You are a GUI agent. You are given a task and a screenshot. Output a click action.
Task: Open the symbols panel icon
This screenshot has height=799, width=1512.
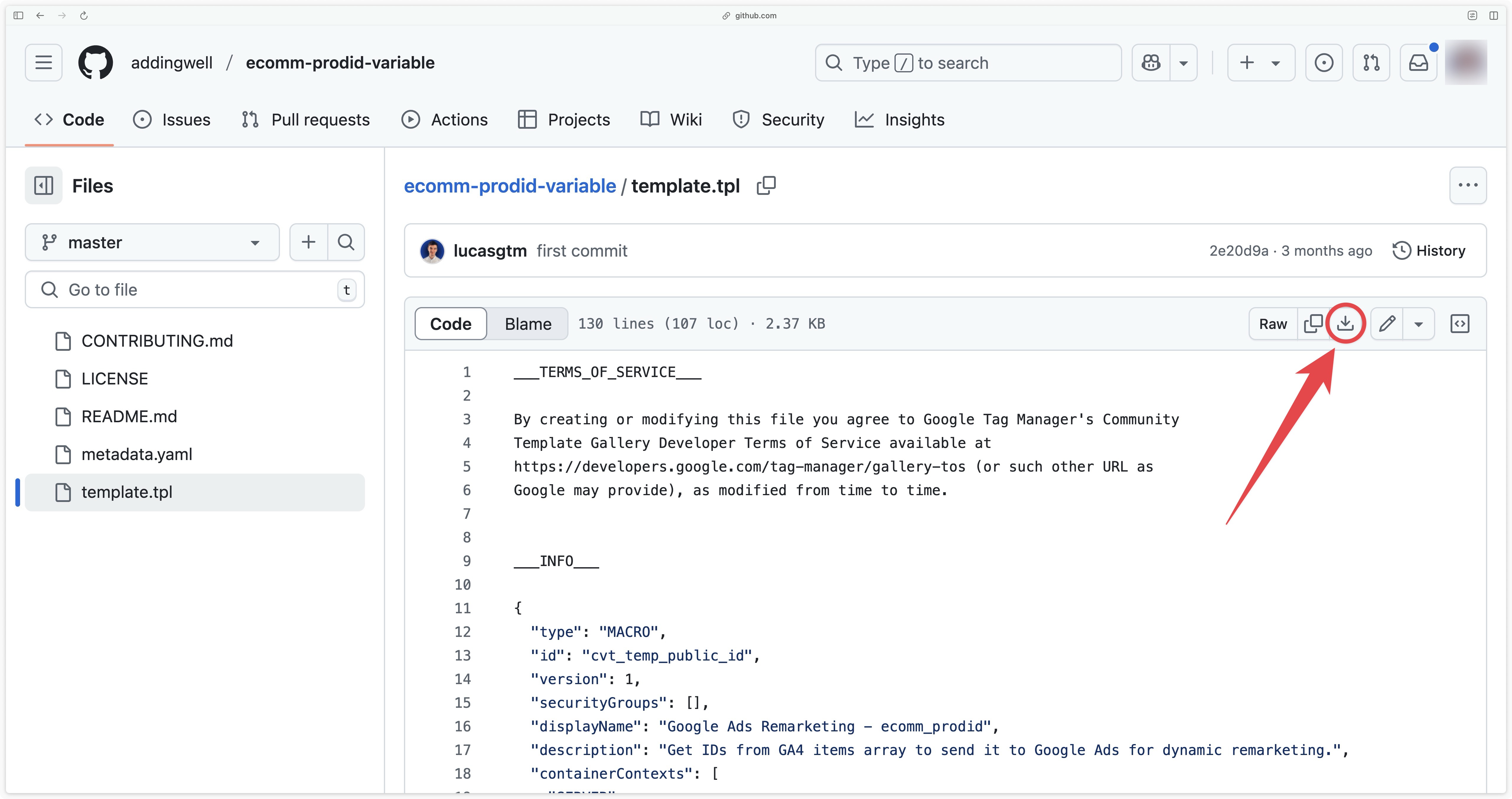[1460, 324]
